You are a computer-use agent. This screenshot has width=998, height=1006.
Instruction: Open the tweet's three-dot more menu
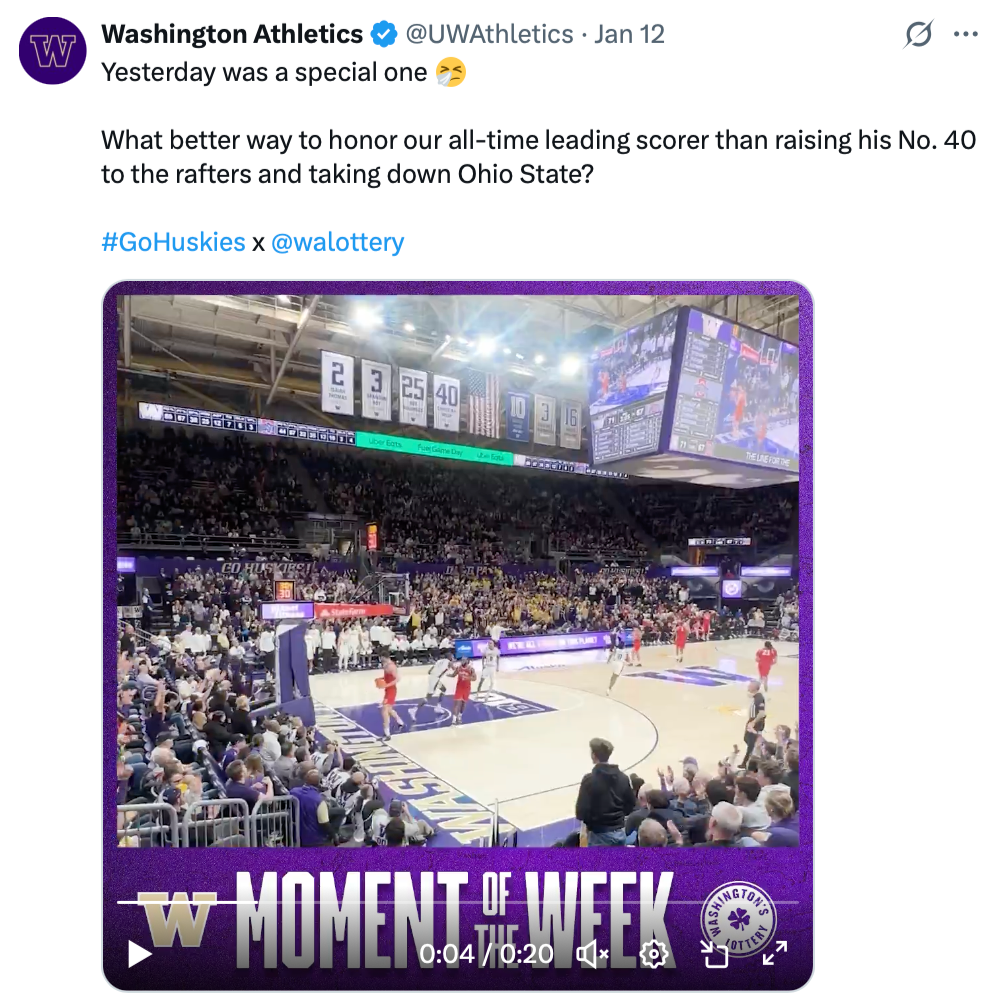(965, 35)
